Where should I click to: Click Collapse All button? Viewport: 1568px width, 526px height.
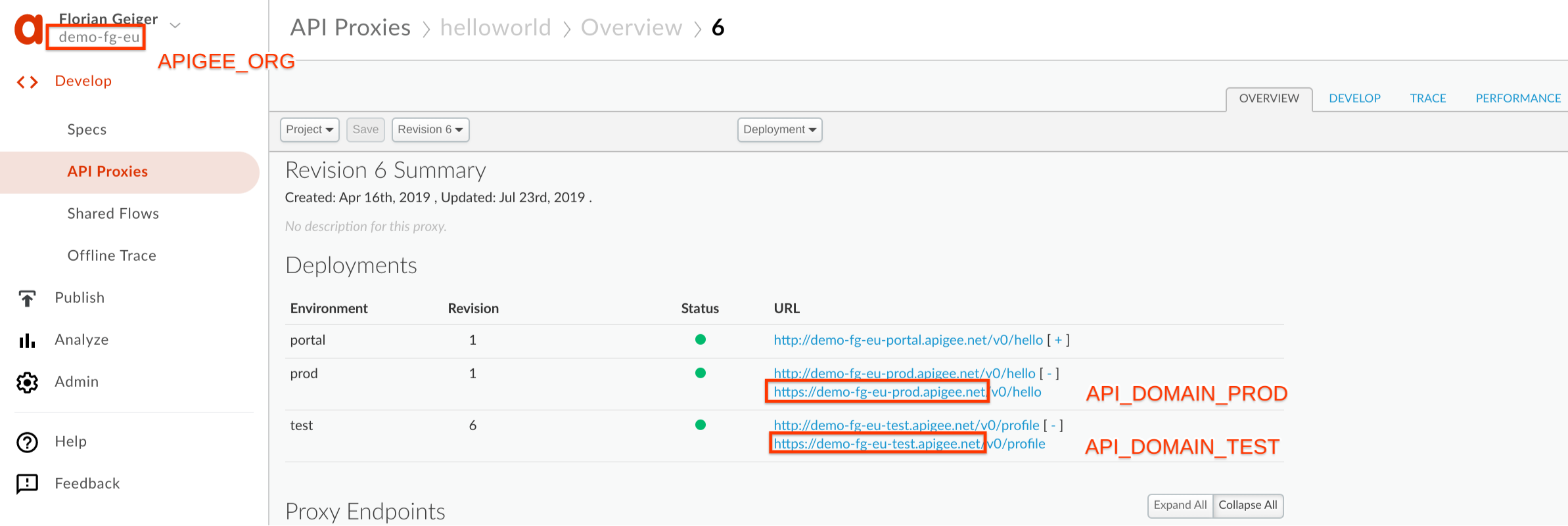tap(1248, 506)
